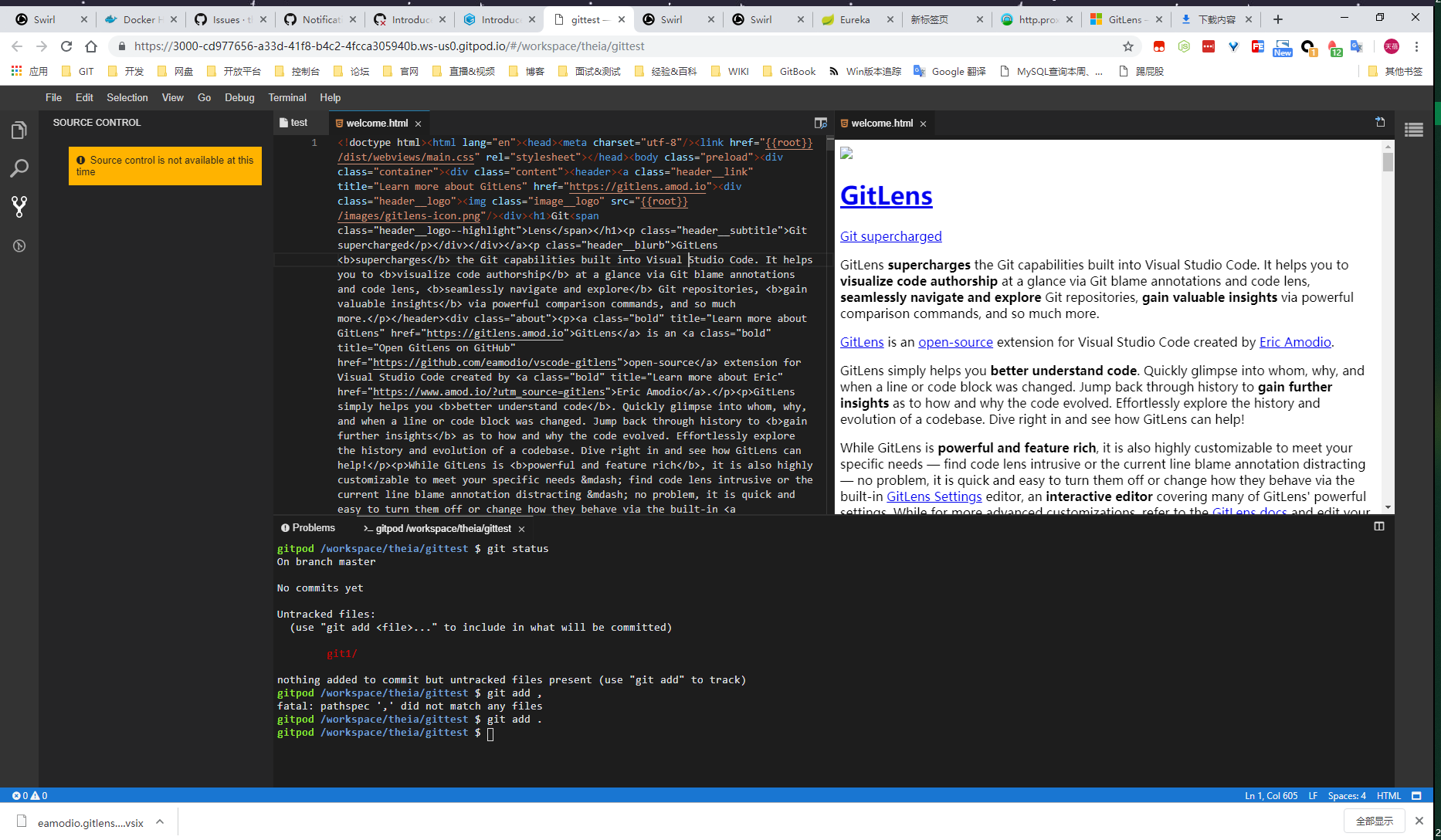Open the Chrome customize menu
This screenshot has height=840, width=1441.
coord(1417,46)
